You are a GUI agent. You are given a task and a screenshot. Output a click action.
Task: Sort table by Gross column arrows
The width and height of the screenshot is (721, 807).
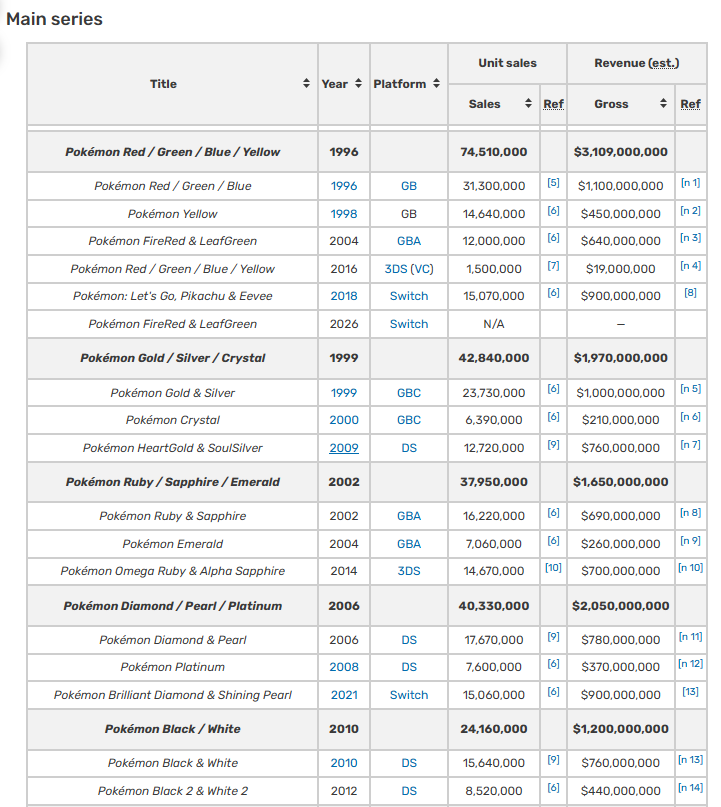[663, 103]
